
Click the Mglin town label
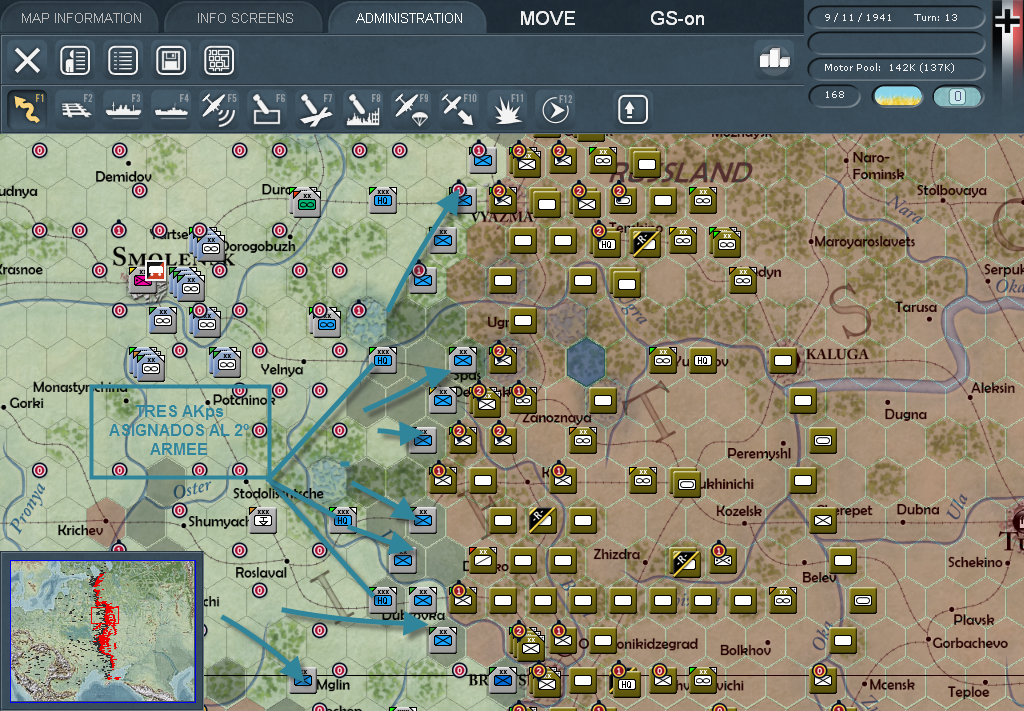[x=333, y=685]
